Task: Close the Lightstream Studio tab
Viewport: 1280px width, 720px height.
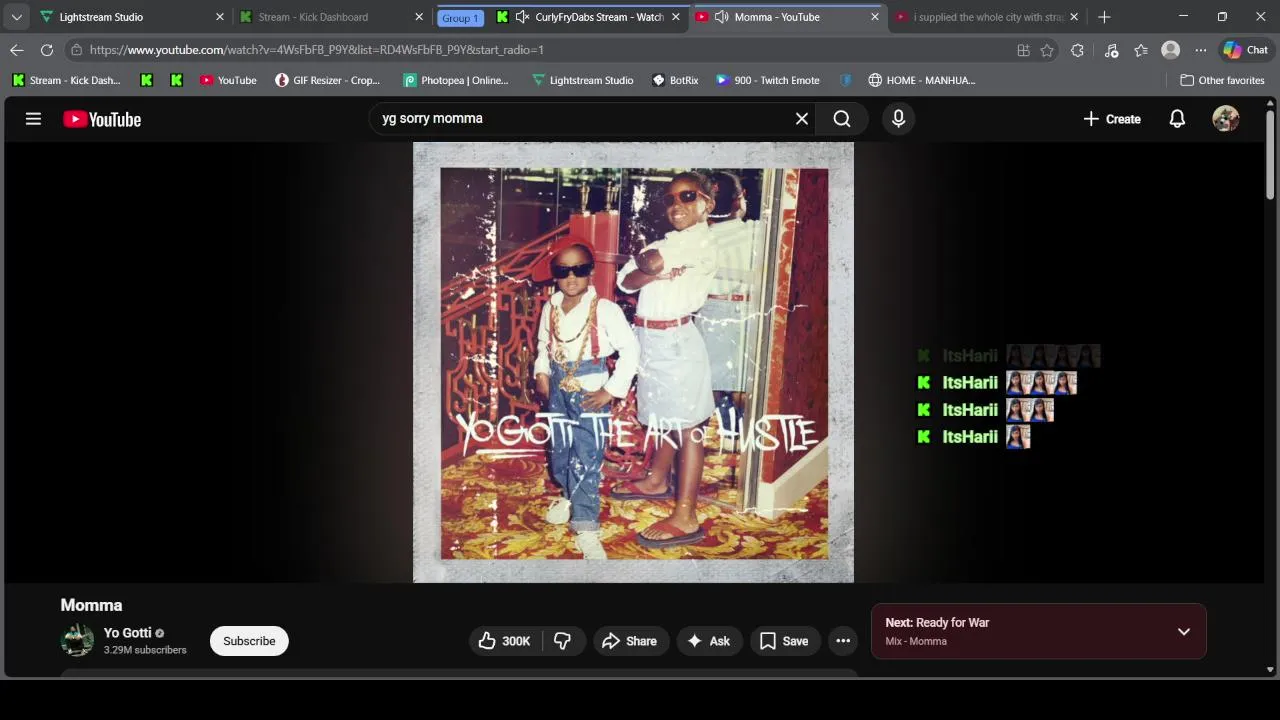Action: [220, 17]
